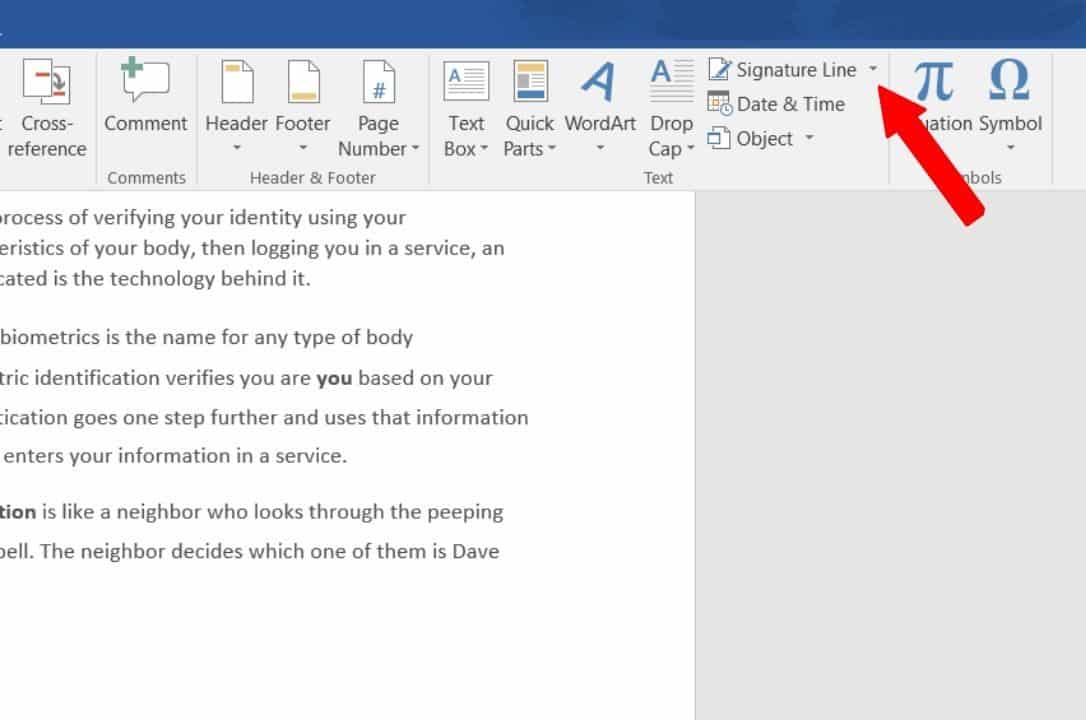Viewport: 1086px width, 720px height.
Task: Open the Symbol dropdown arrow
Action: 1010,150
